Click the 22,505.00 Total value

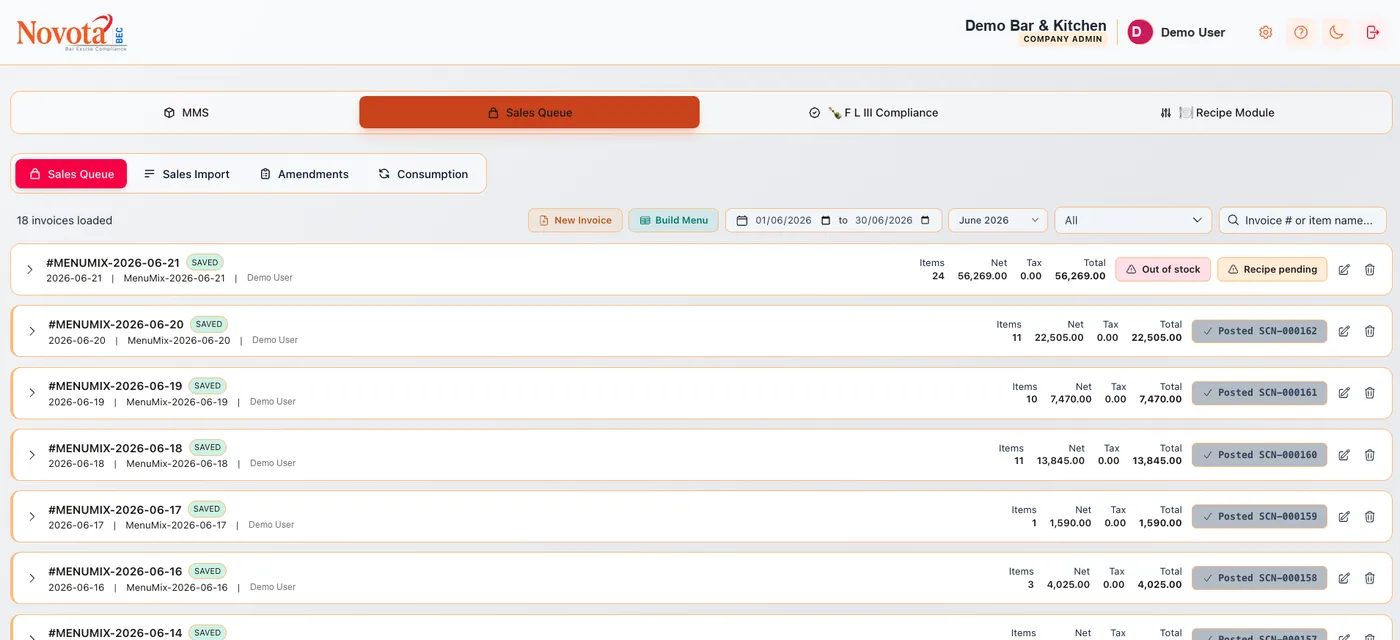click(x=1156, y=338)
